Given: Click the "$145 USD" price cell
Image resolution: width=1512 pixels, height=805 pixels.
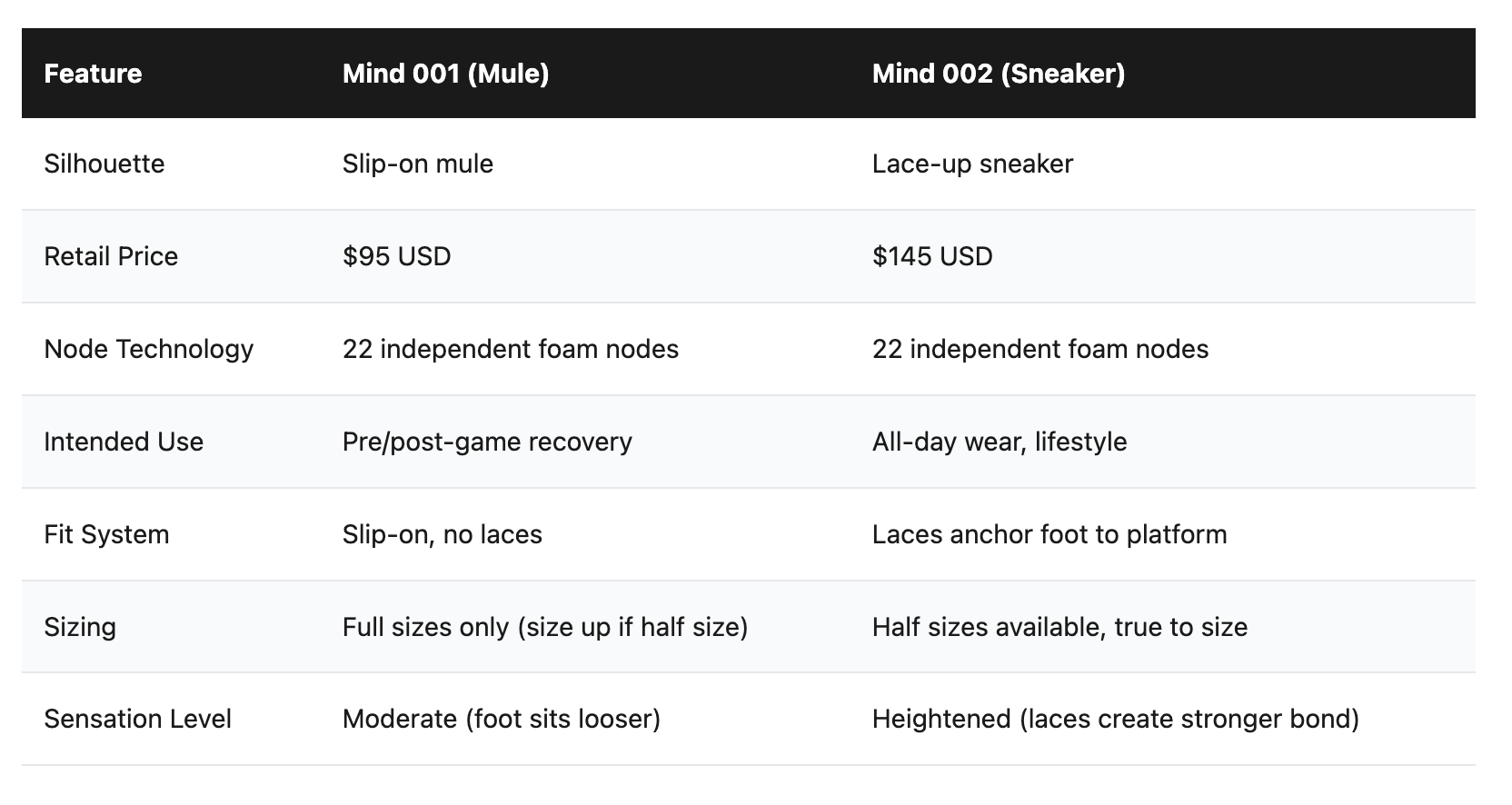Looking at the screenshot, I should [931, 256].
